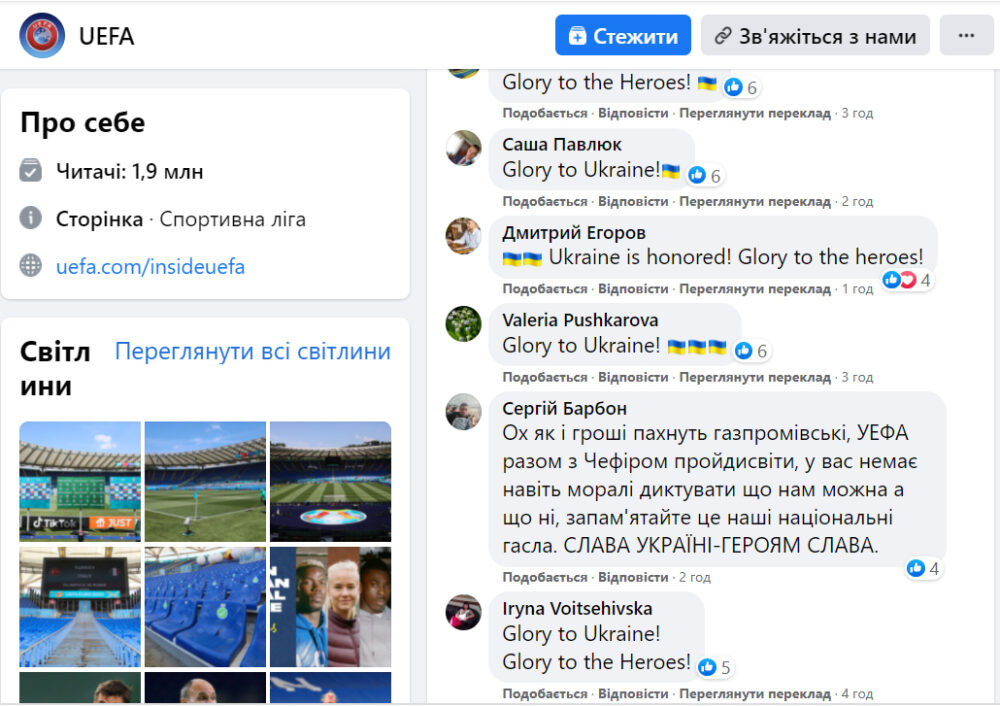
Task: Open the first stadium photo thumbnail
Action: (80, 481)
